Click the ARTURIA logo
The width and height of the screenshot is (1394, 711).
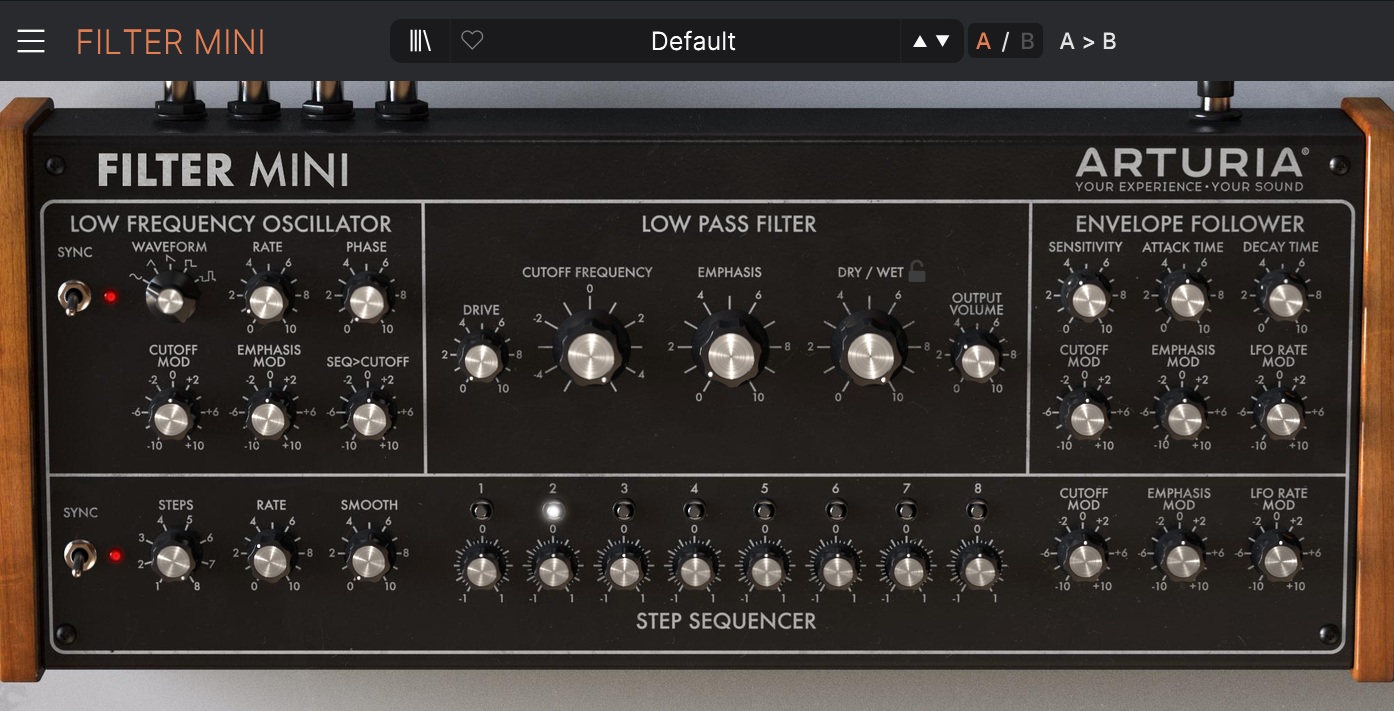(1191, 169)
